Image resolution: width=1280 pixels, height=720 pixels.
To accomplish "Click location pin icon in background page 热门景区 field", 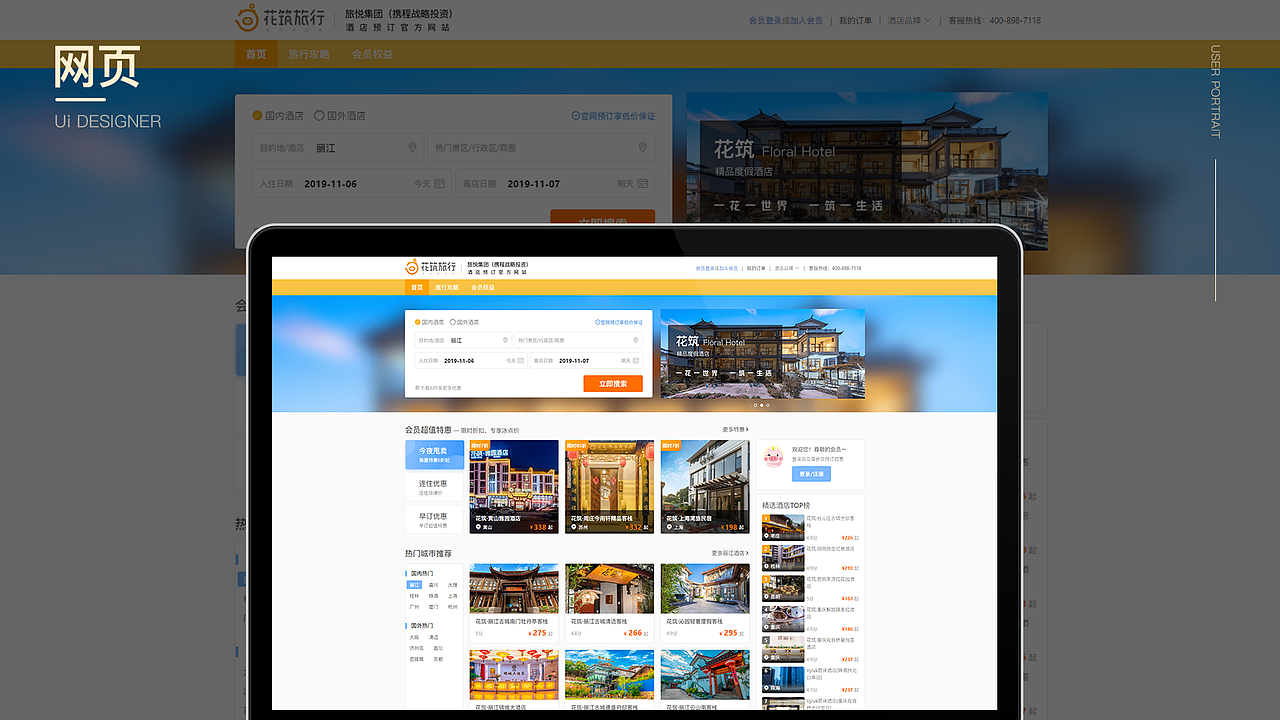I will (643, 148).
